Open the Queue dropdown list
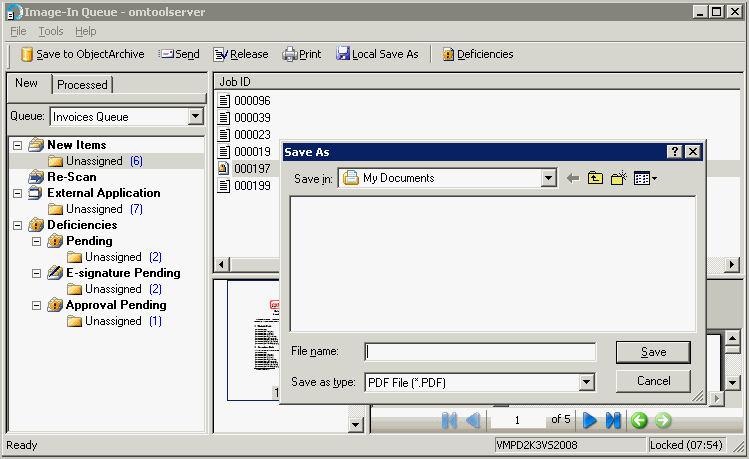 [195, 117]
